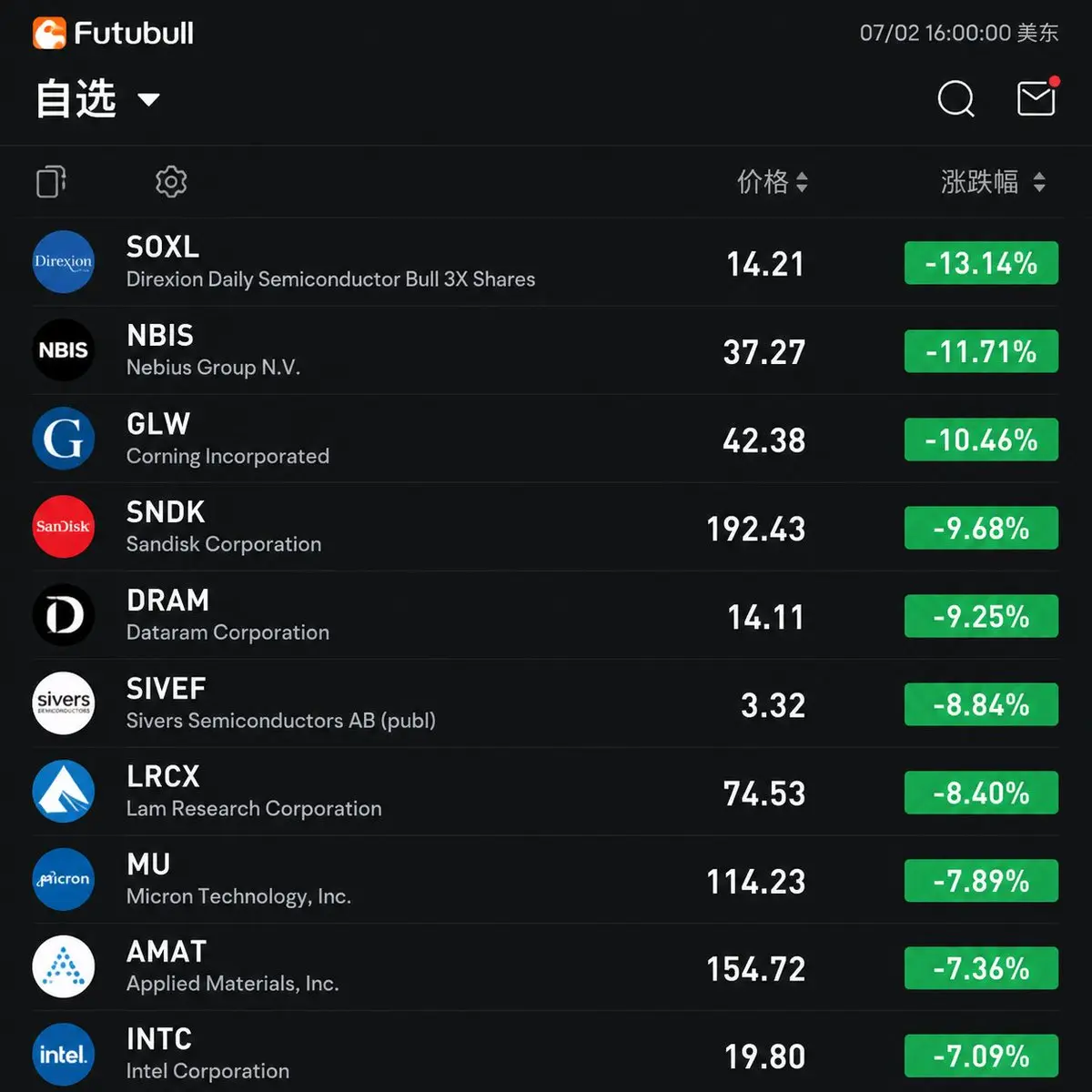Tap the Futubull logo icon
Screen dimensions: 1092x1092
pyautogui.click(x=50, y=34)
